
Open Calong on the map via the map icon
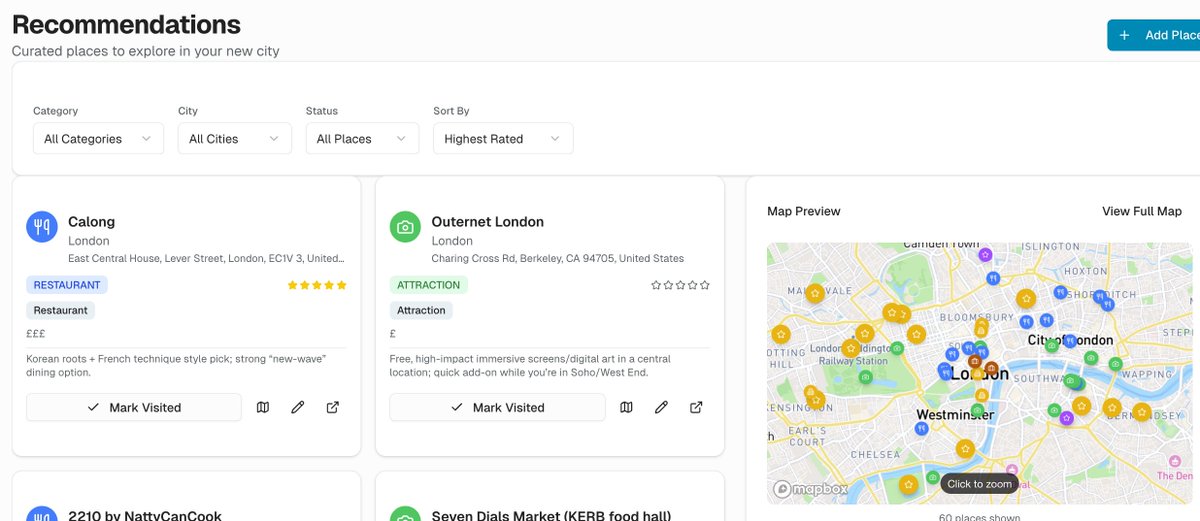(263, 407)
